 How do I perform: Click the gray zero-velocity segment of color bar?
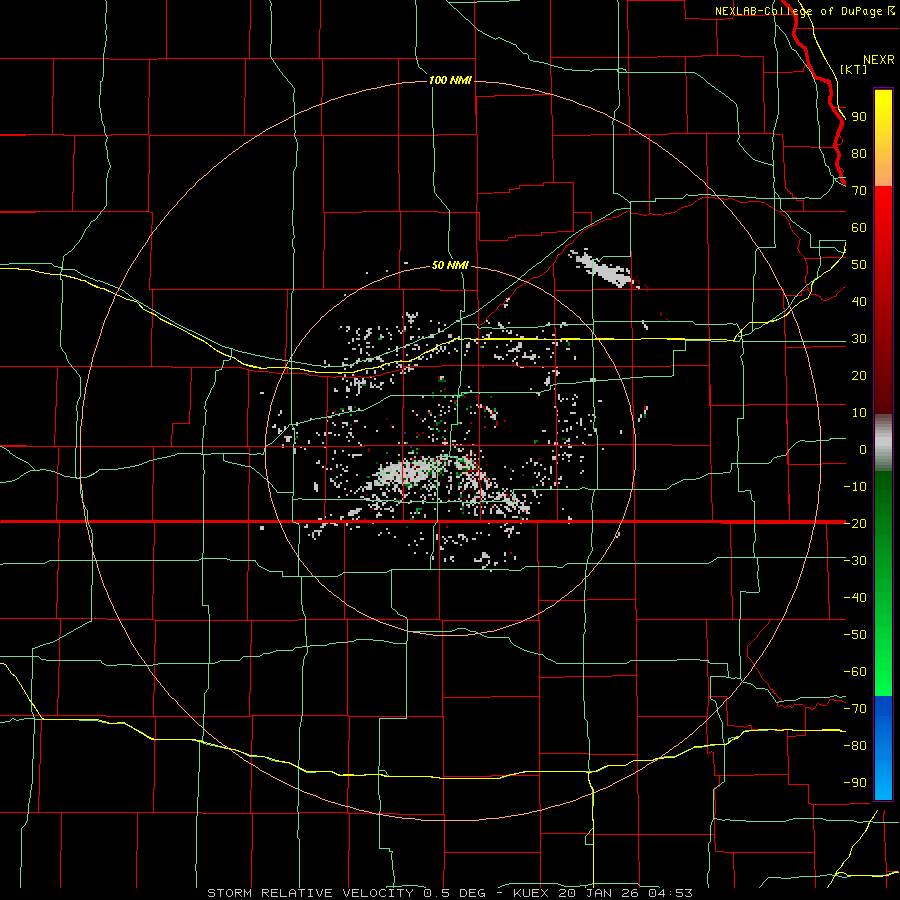tap(883, 442)
